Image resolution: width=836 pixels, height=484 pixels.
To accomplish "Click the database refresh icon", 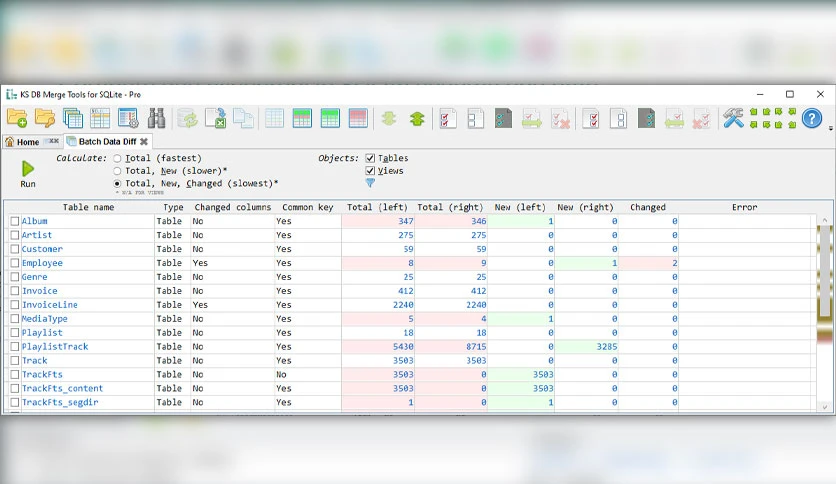I will coord(188,118).
